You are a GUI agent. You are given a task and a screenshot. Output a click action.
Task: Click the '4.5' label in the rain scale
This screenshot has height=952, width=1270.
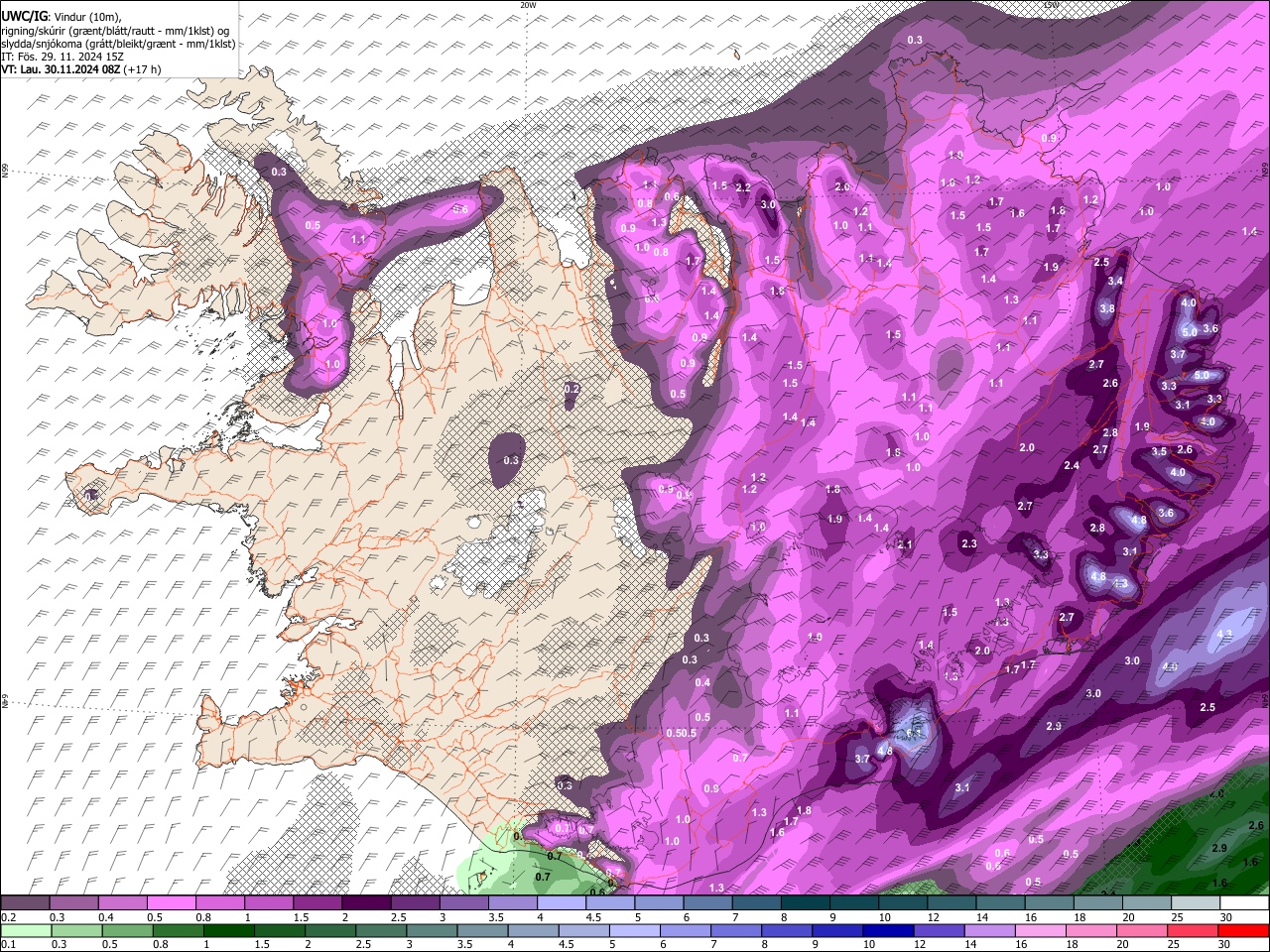pos(567,945)
